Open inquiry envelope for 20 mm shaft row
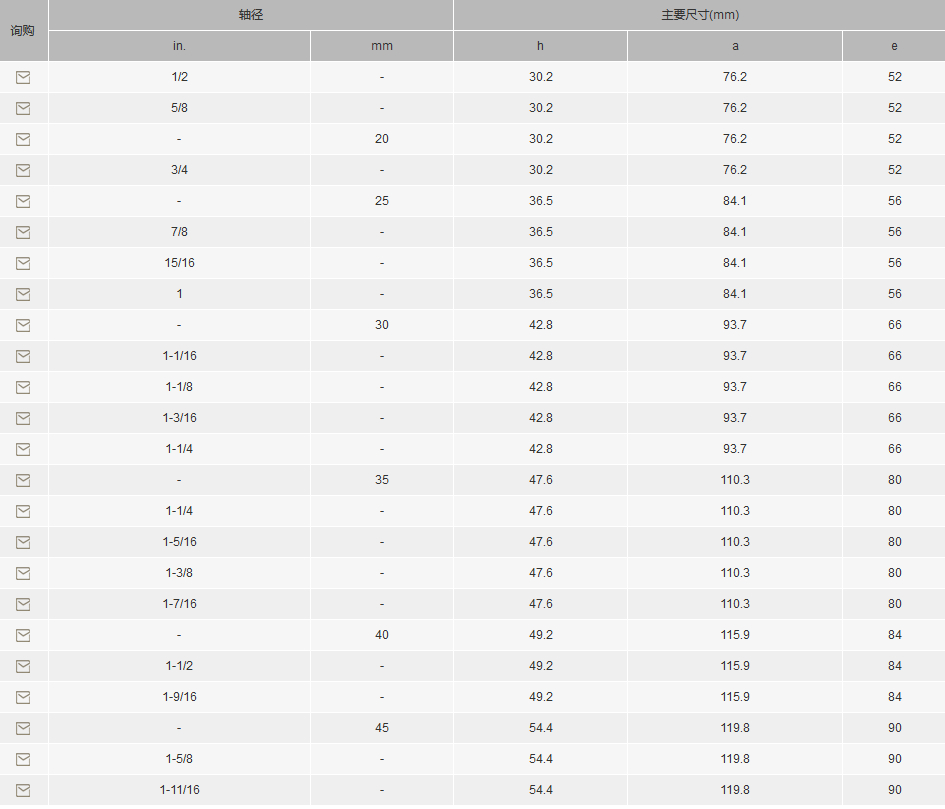 (23, 139)
